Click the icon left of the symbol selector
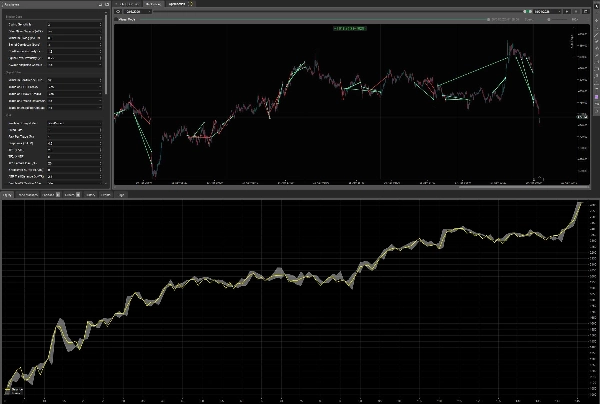This screenshot has height=404, width=600. 118,12
